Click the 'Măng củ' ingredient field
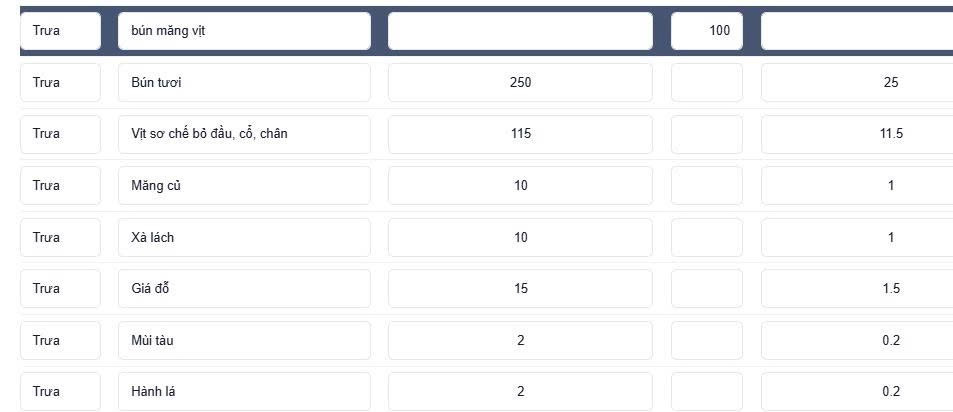The width and height of the screenshot is (953, 412). click(x=244, y=185)
